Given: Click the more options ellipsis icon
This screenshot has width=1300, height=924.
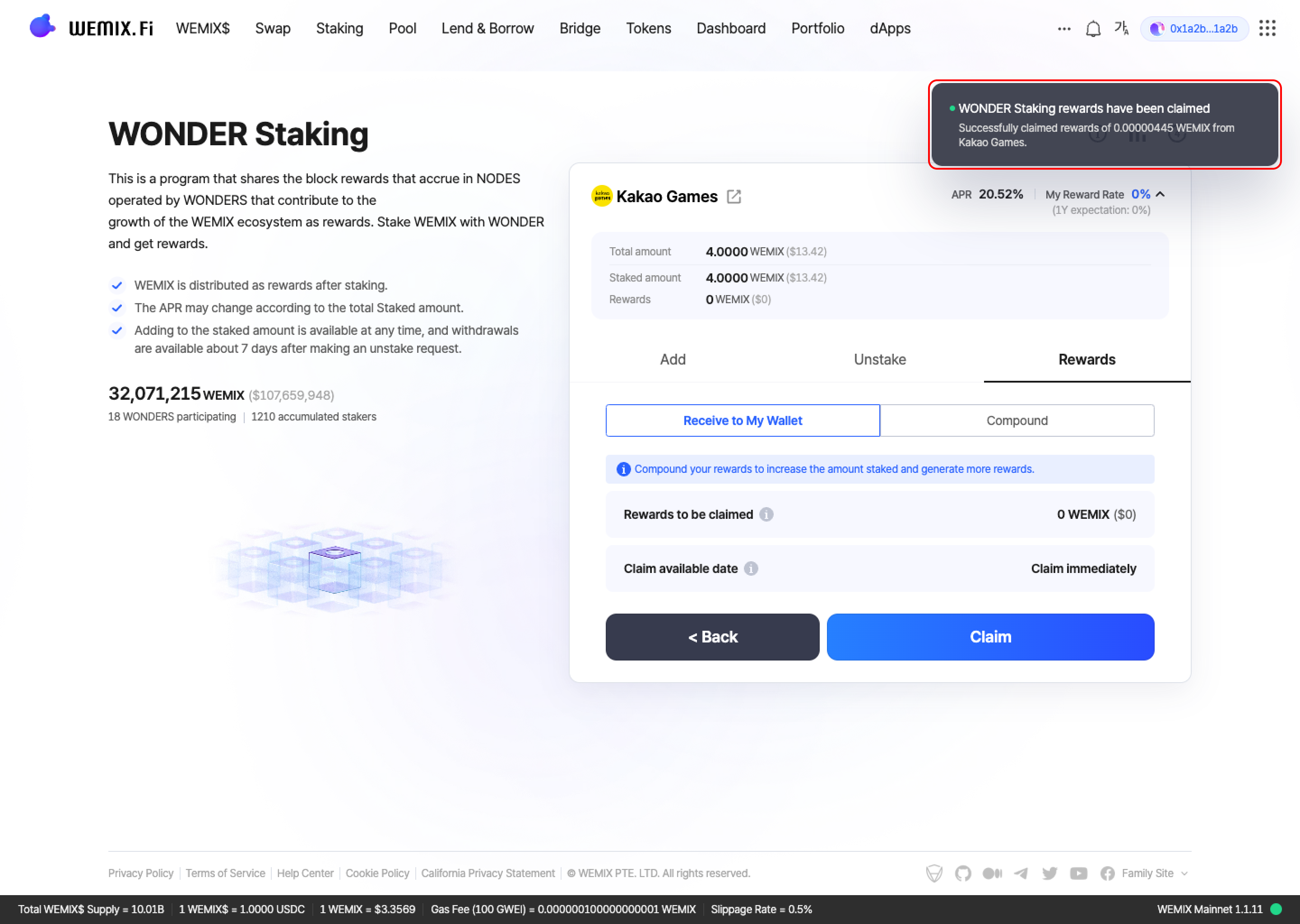Looking at the screenshot, I should tap(1063, 28).
